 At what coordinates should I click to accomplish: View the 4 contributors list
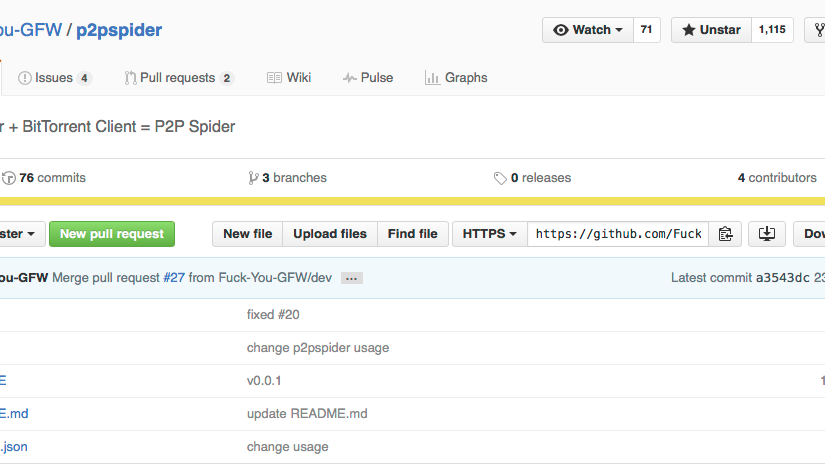point(777,178)
